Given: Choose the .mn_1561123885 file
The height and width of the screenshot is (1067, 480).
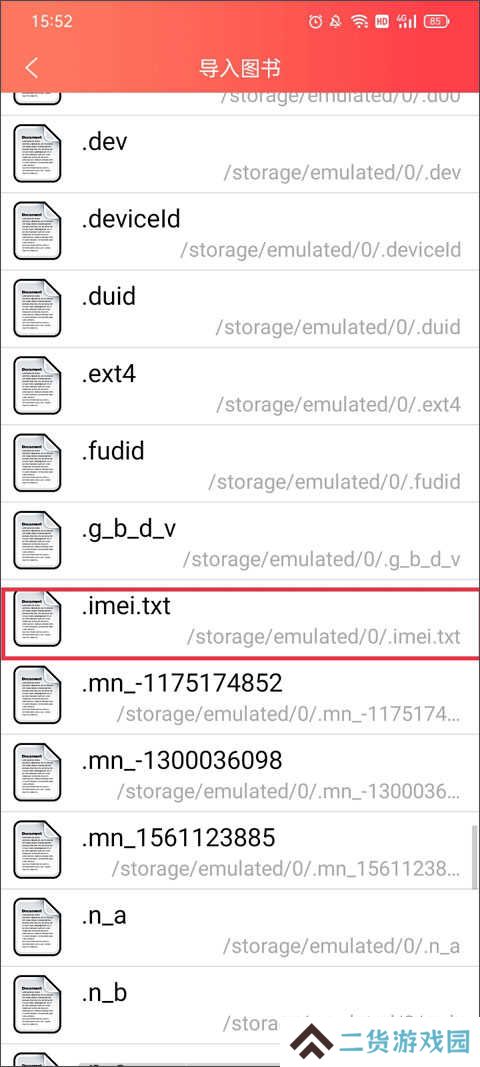Looking at the screenshot, I should [240, 851].
